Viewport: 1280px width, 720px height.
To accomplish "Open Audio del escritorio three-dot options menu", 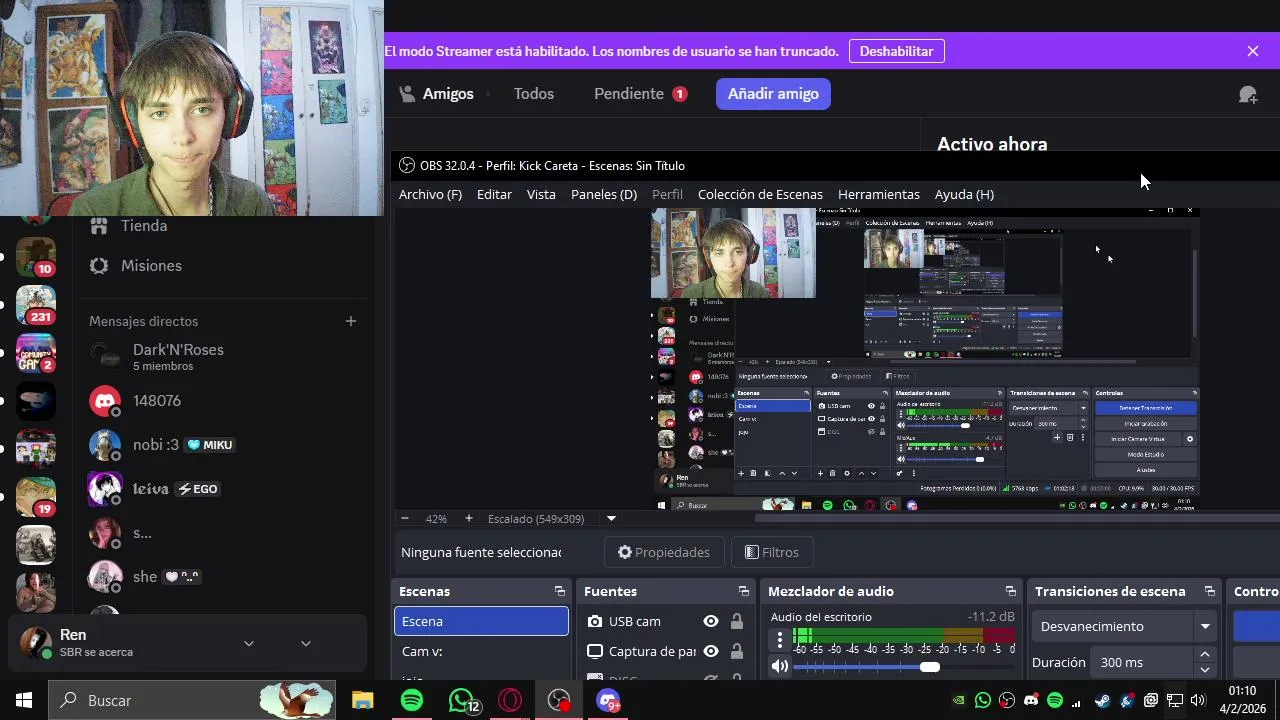I will pyautogui.click(x=780, y=640).
